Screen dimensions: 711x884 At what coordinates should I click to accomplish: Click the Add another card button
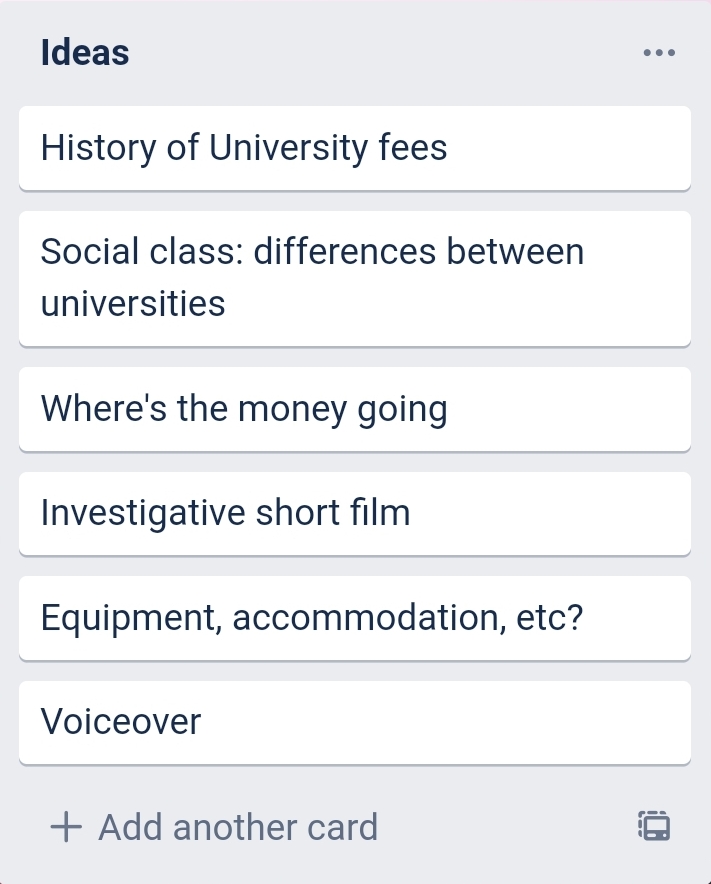click(x=215, y=827)
